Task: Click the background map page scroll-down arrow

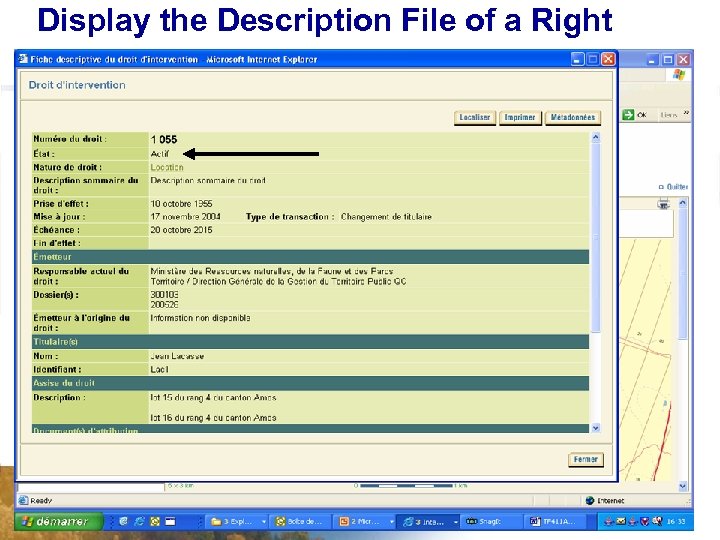Action: pos(683,486)
